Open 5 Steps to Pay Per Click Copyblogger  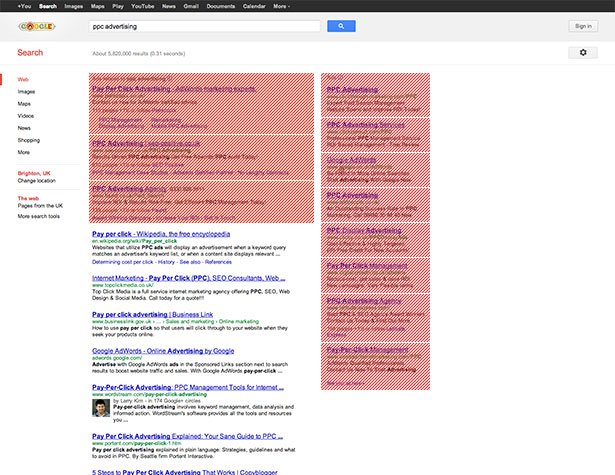tap(185, 472)
